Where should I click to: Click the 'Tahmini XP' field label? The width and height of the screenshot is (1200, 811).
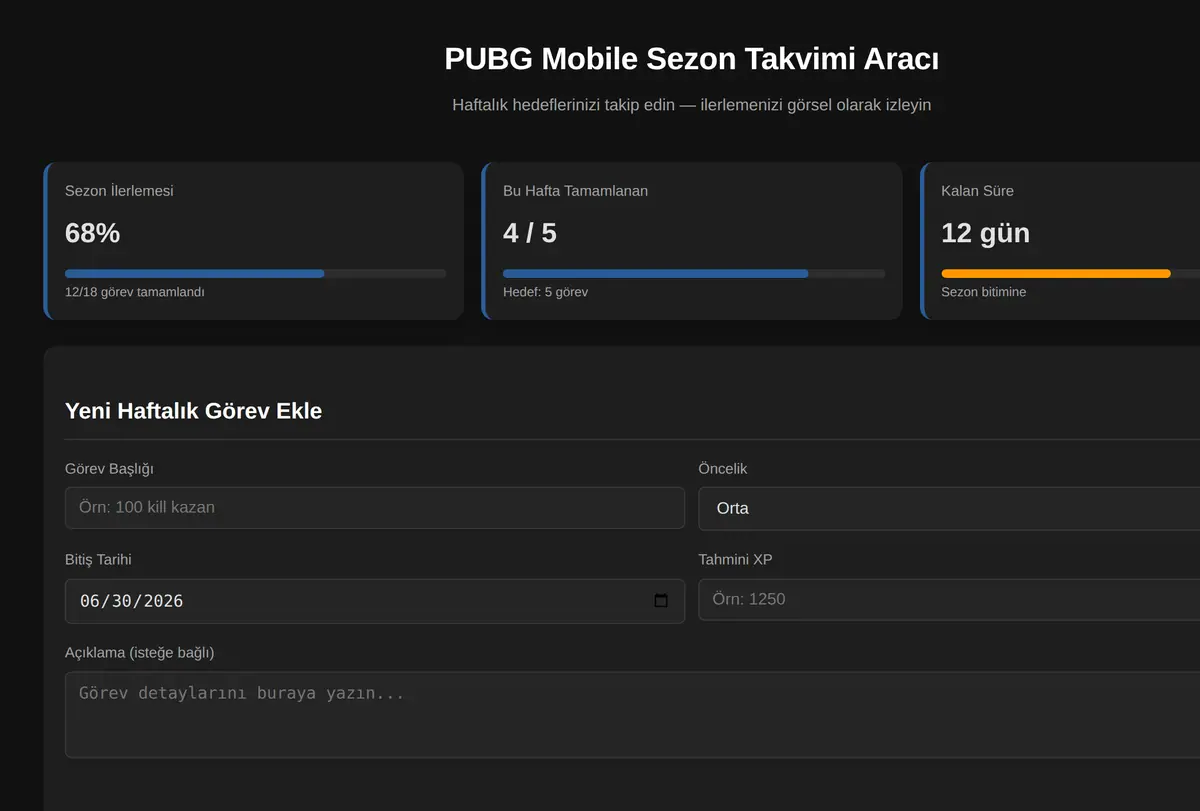pyautogui.click(x=735, y=560)
